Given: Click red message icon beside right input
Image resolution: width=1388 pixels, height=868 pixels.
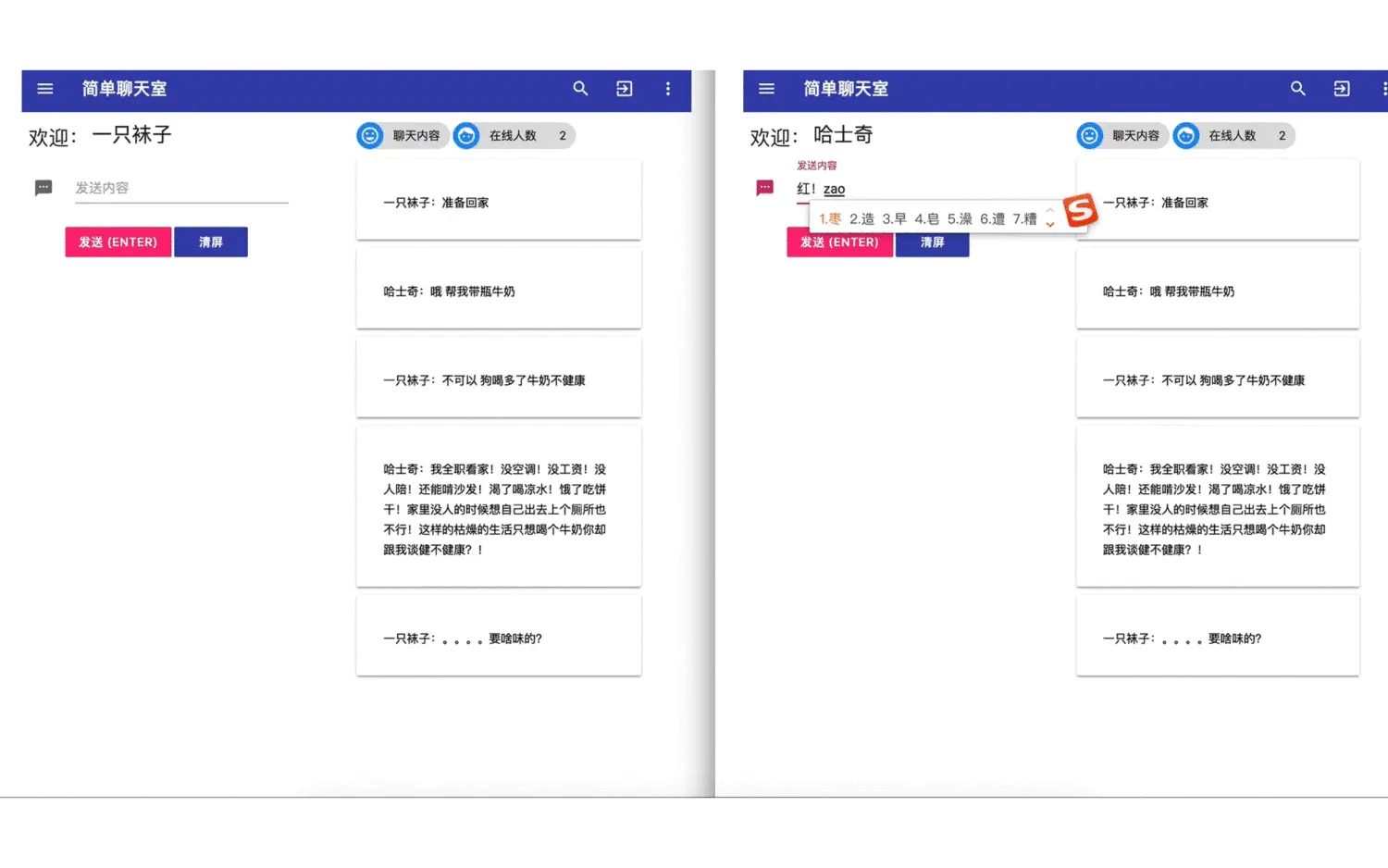Looking at the screenshot, I should coord(764,188).
